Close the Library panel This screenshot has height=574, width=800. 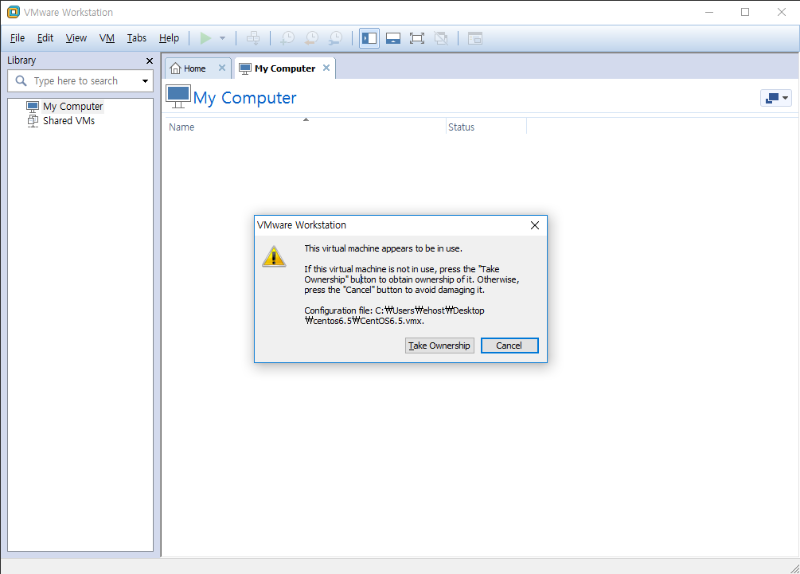pos(149,61)
